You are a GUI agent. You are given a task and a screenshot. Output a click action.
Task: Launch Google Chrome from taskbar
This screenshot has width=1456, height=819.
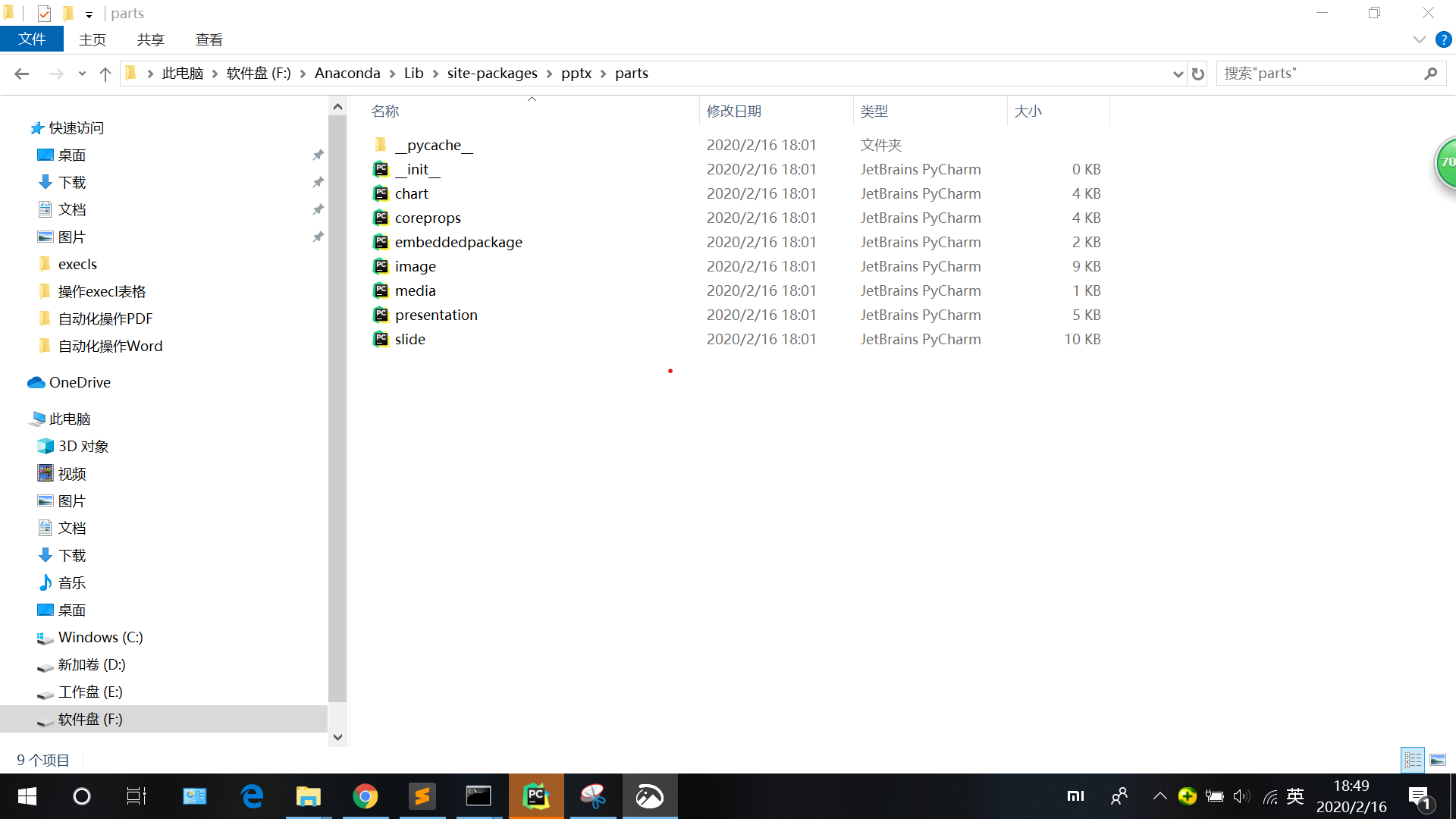point(366,796)
